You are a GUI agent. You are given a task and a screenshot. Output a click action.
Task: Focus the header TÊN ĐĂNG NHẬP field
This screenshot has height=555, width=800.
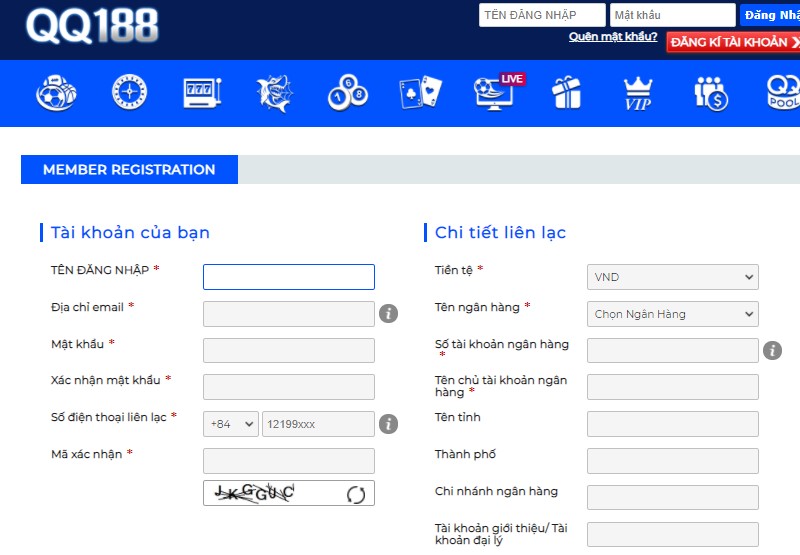point(542,15)
